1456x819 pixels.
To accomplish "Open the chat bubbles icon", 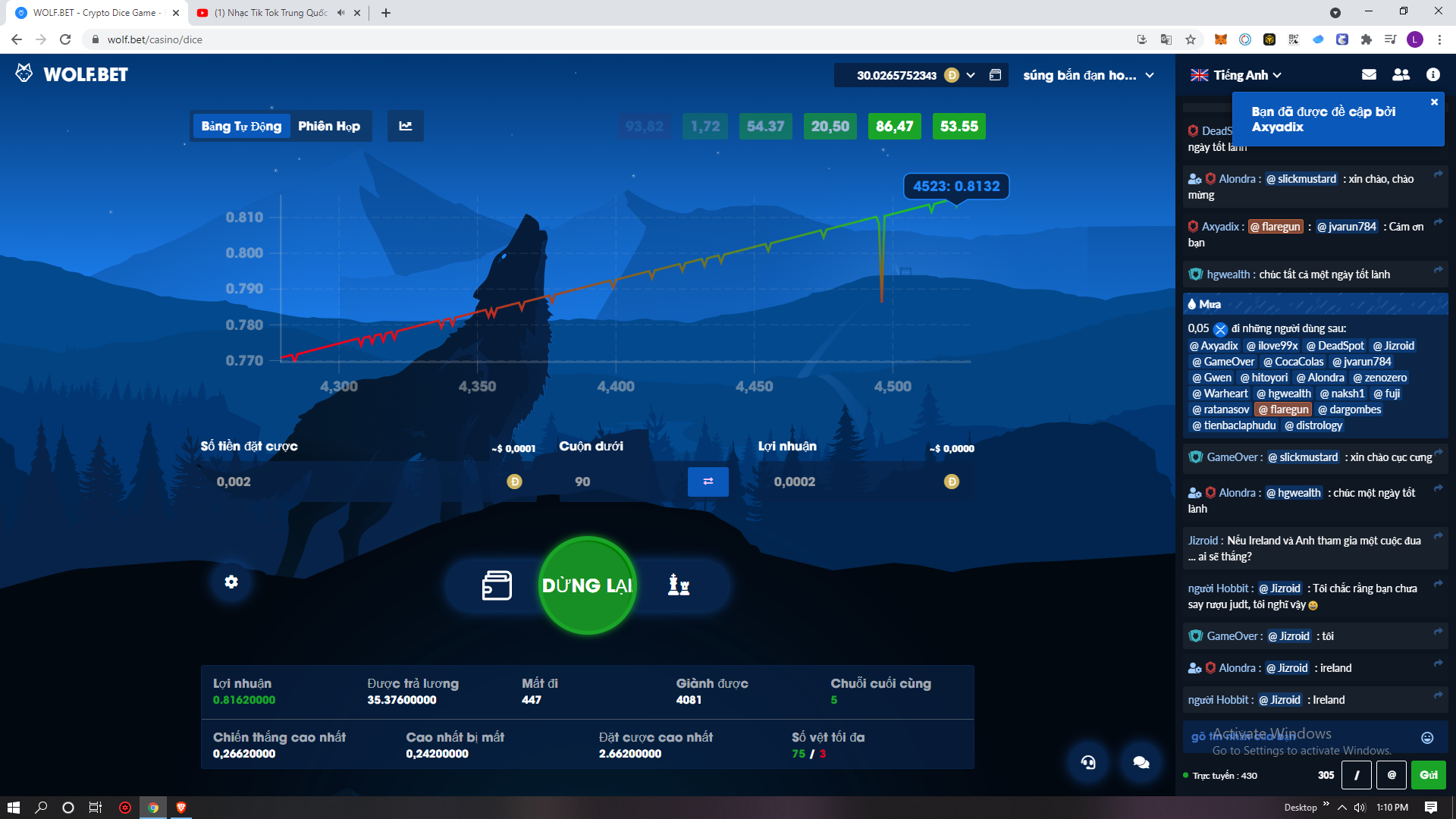I will coord(1141,762).
